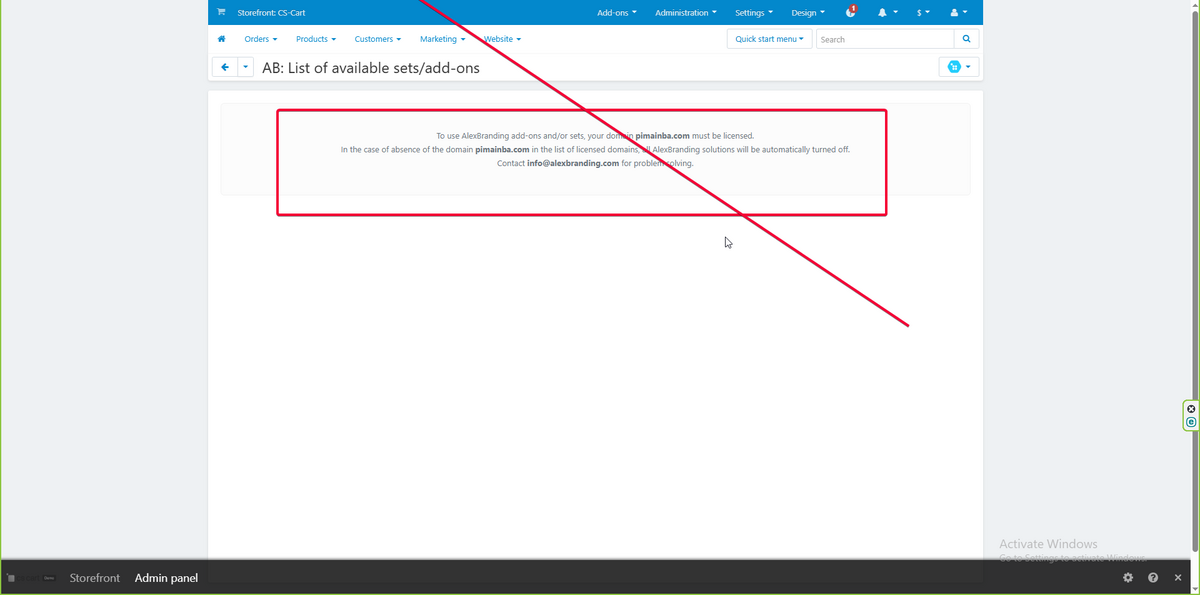Click the home icon in navigation bar
The image size is (1200, 595).
coord(221,39)
